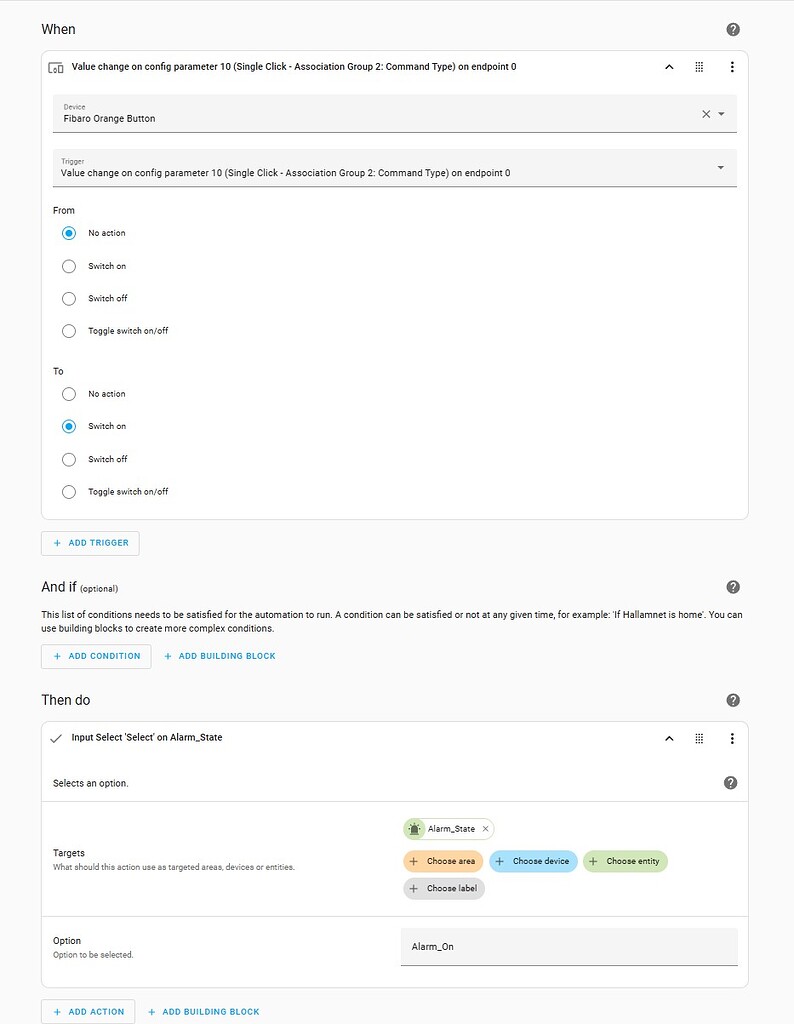Open the three-dot menu on the trigger card
794x1024 pixels.
[x=732, y=67]
